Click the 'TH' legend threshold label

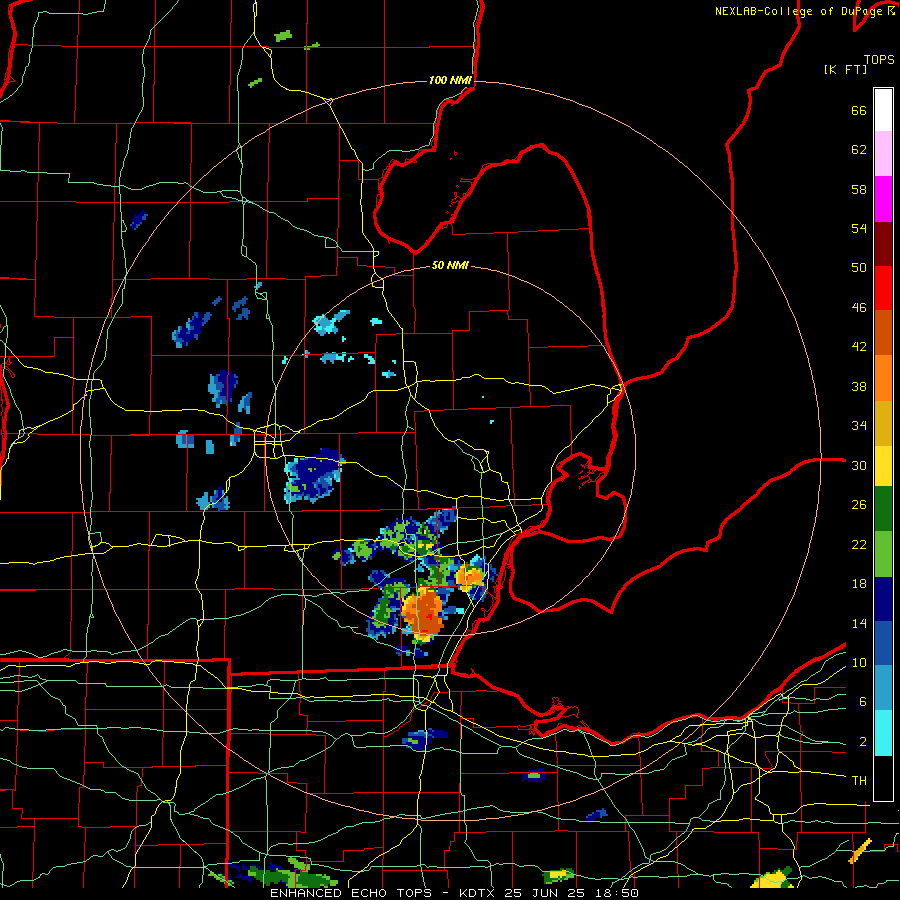pyautogui.click(x=859, y=781)
